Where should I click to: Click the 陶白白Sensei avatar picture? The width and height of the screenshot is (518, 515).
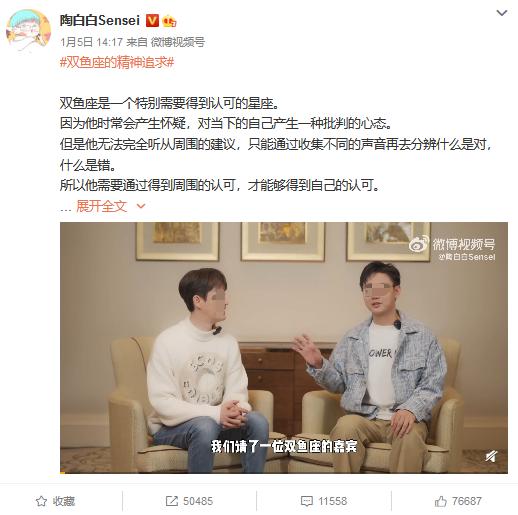29,31
